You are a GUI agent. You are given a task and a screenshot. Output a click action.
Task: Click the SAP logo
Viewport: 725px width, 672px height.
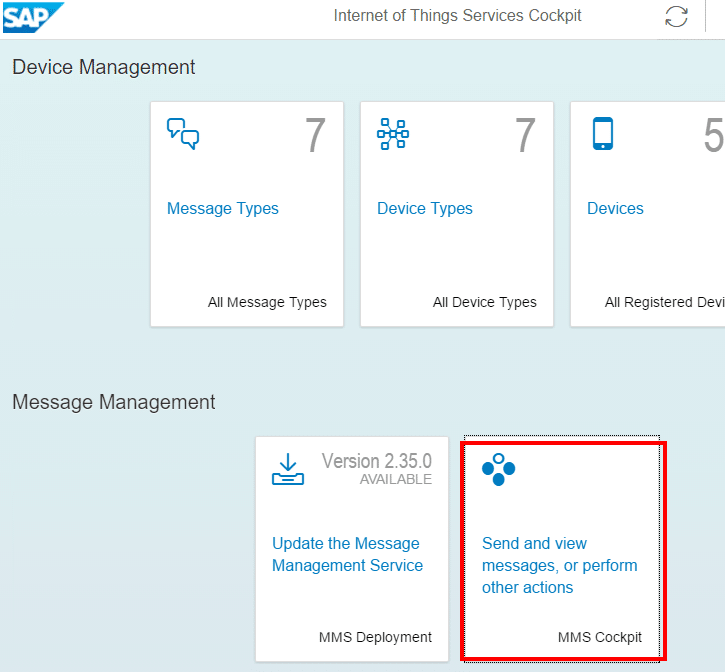pyautogui.click(x=33, y=17)
